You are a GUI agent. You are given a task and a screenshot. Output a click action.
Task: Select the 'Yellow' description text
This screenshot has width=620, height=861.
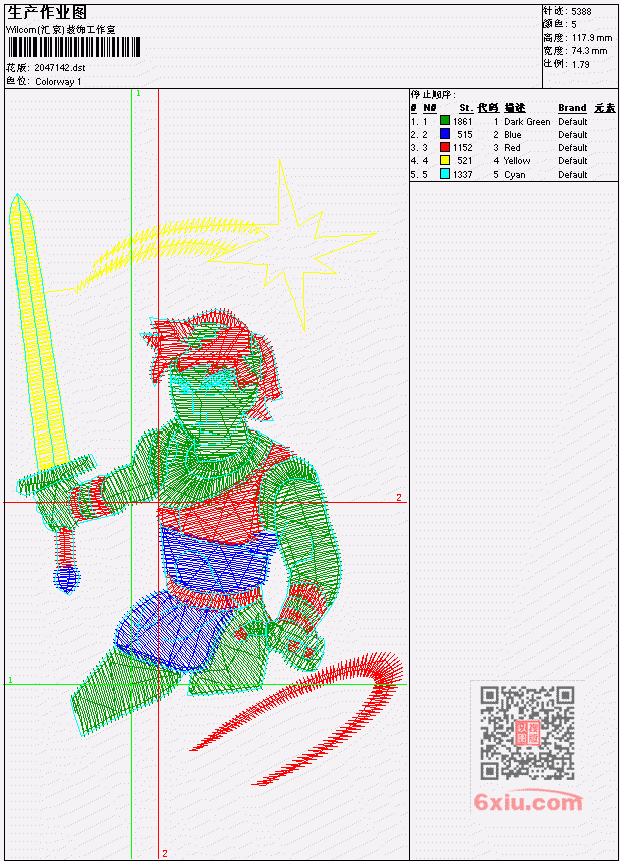coord(517,161)
